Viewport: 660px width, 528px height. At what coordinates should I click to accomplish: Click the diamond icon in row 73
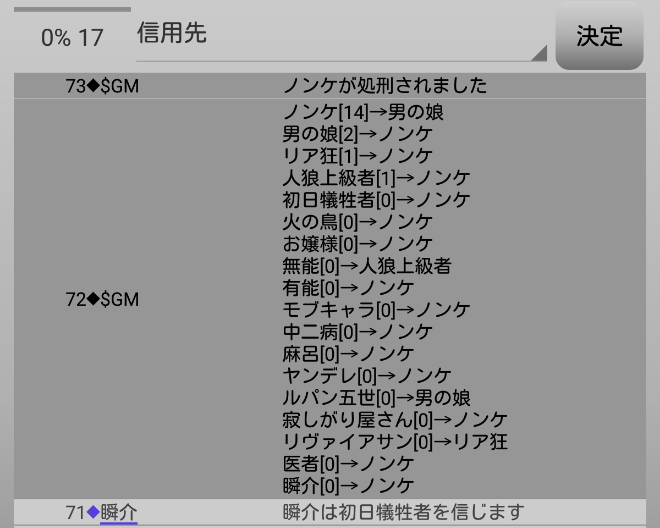click(x=93, y=86)
